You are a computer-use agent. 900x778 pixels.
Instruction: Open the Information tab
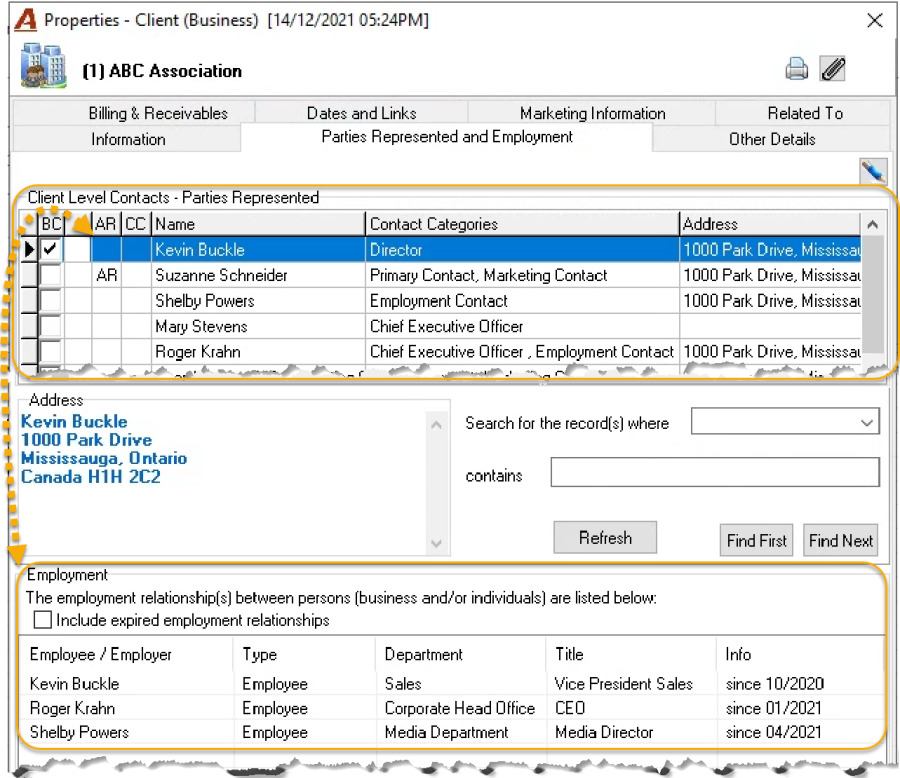point(128,139)
